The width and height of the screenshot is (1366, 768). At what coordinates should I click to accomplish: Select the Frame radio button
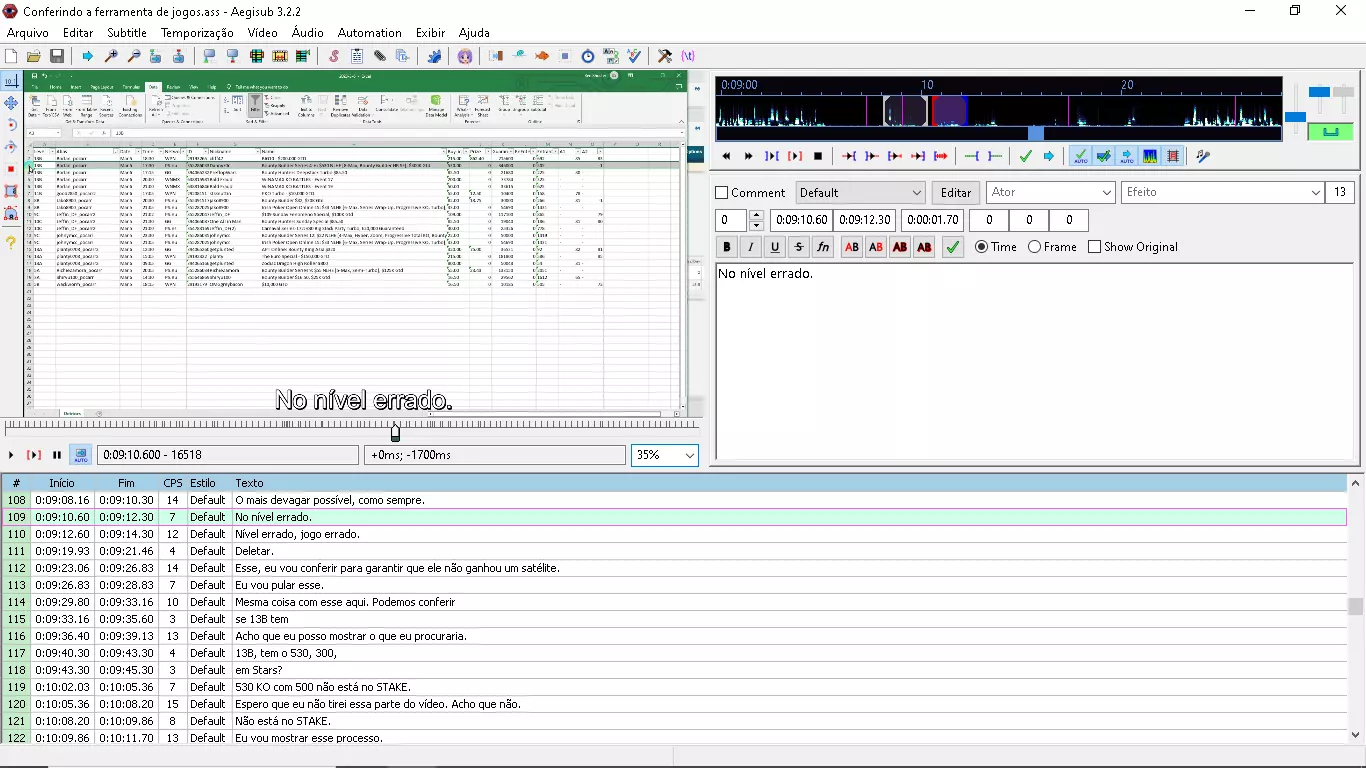tap(1034, 247)
